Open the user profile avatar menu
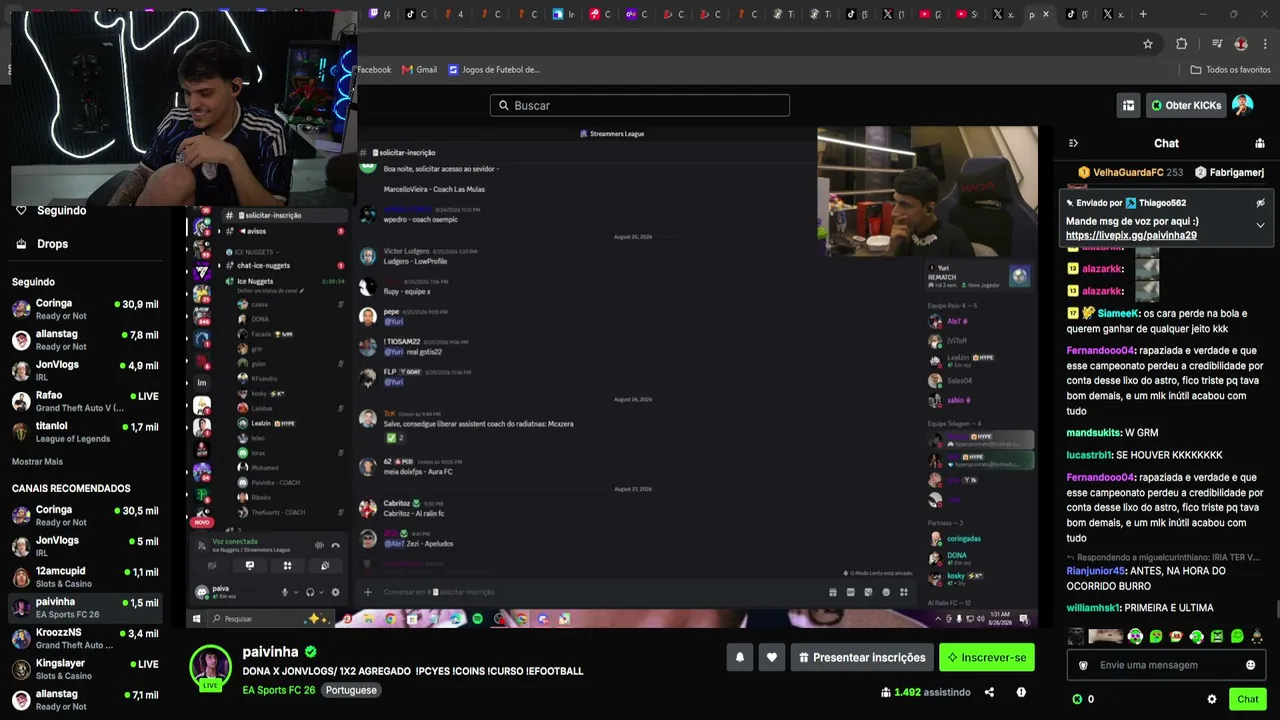Screen dimensions: 1280x720 click(x=1243, y=105)
